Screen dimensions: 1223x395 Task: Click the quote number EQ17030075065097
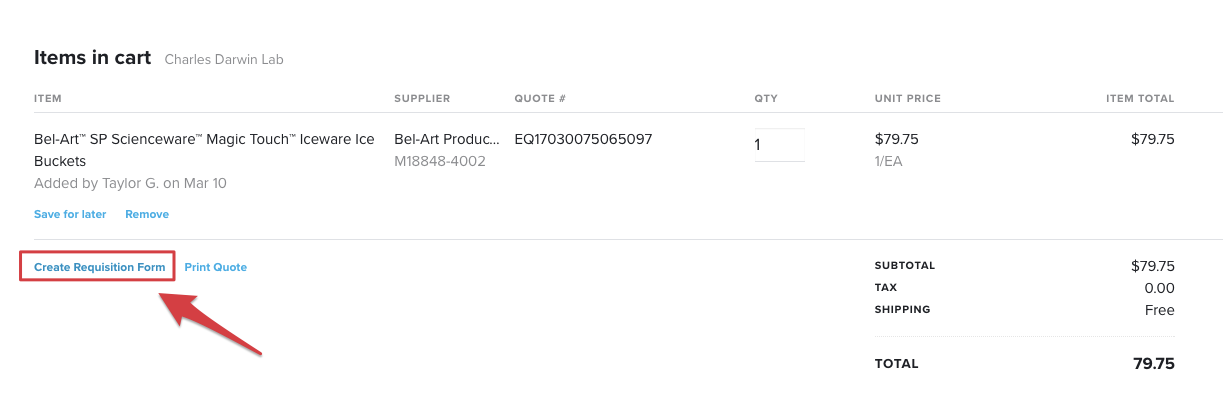pyautogui.click(x=583, y=139)
